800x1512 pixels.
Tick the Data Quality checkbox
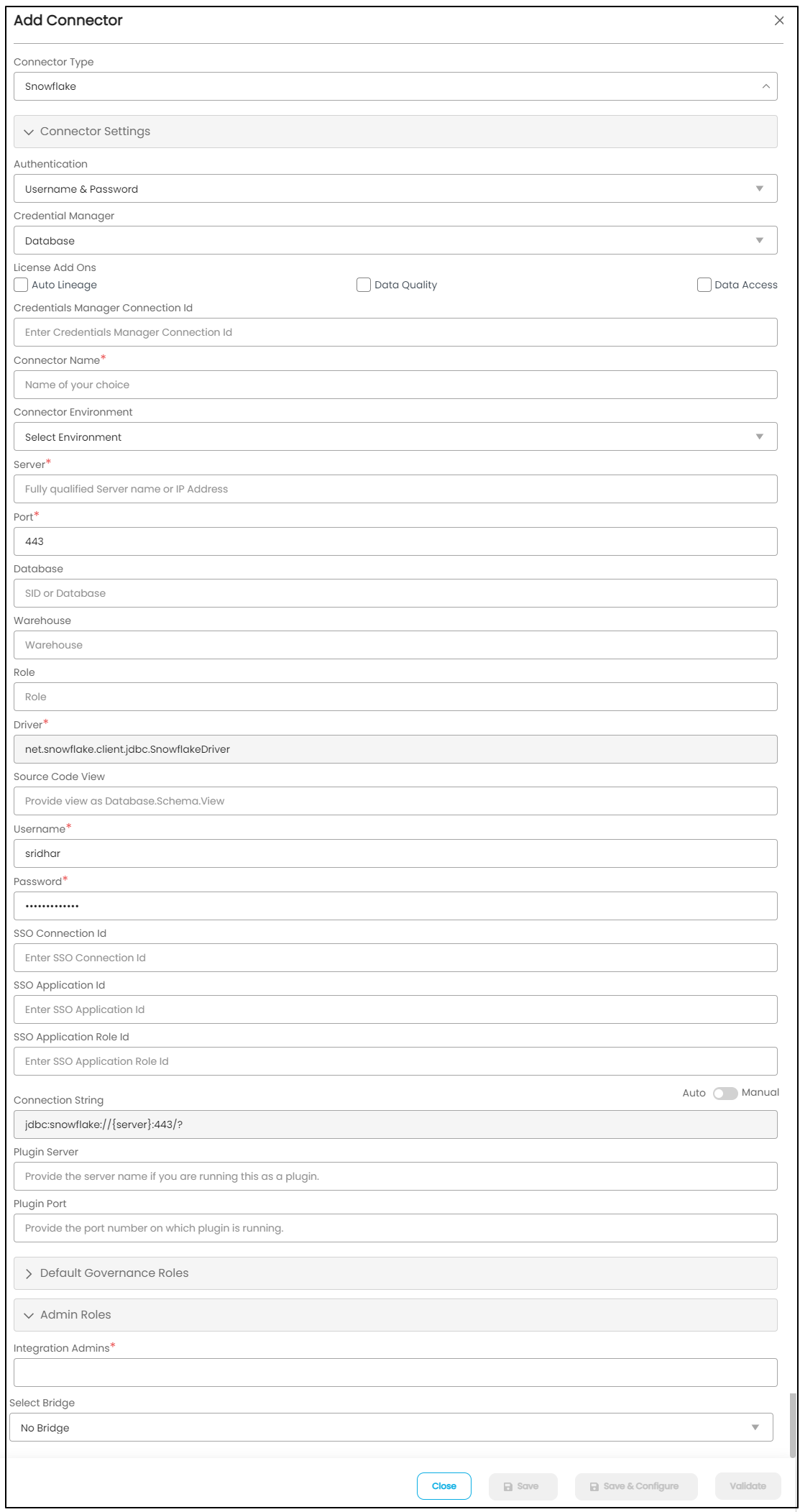(x=364, y=285)
